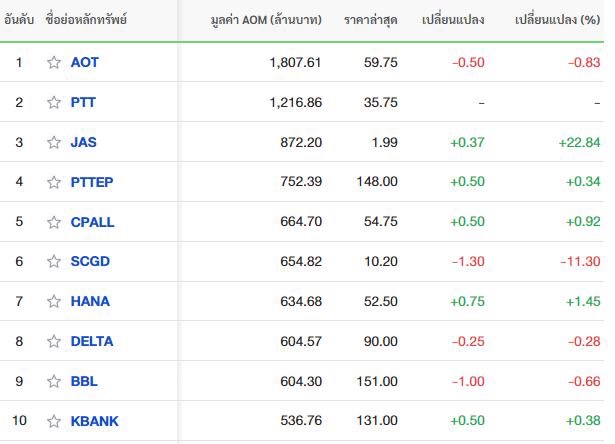Screen dimensions: 615x444
Task: Sort by มูลค่า AOM column header
Action: 266,20
